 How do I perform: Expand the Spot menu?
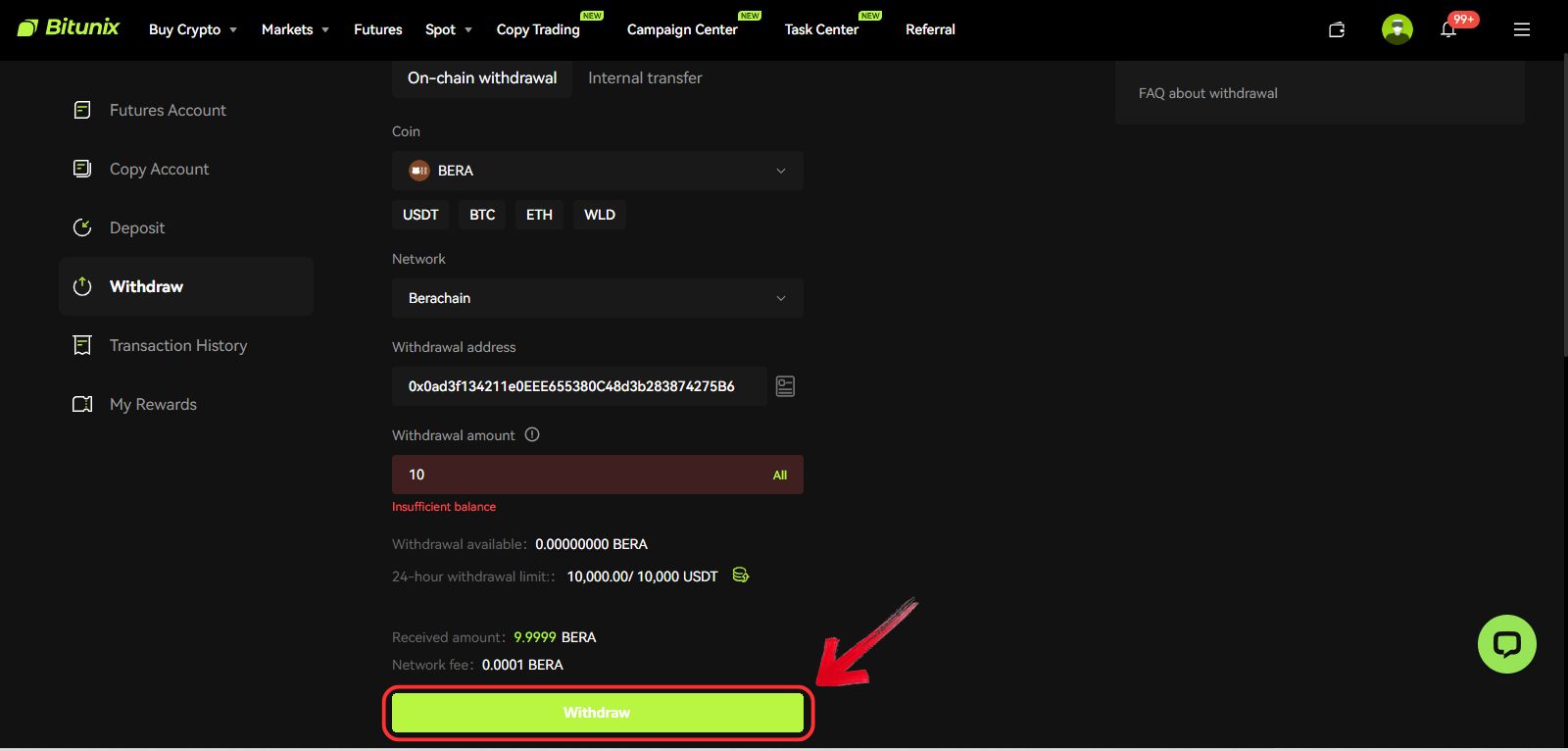click(449, 29)
